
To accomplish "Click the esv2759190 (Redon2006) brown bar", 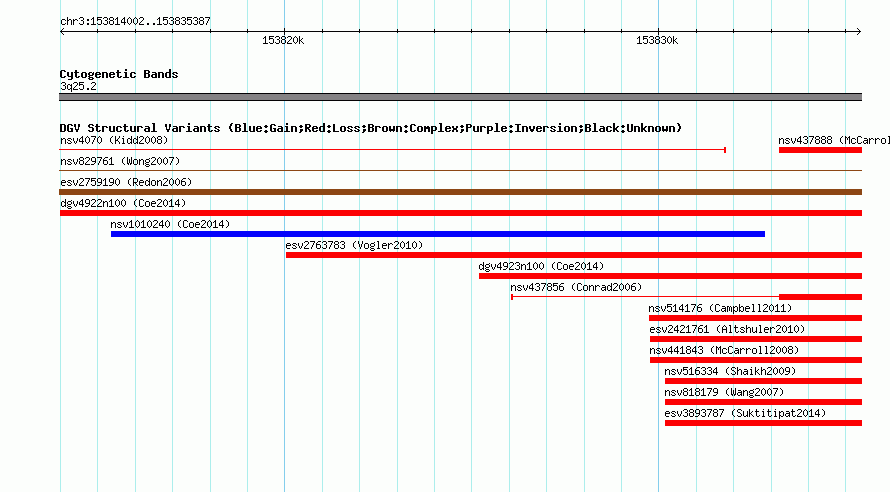I will [x=460, y=192].
